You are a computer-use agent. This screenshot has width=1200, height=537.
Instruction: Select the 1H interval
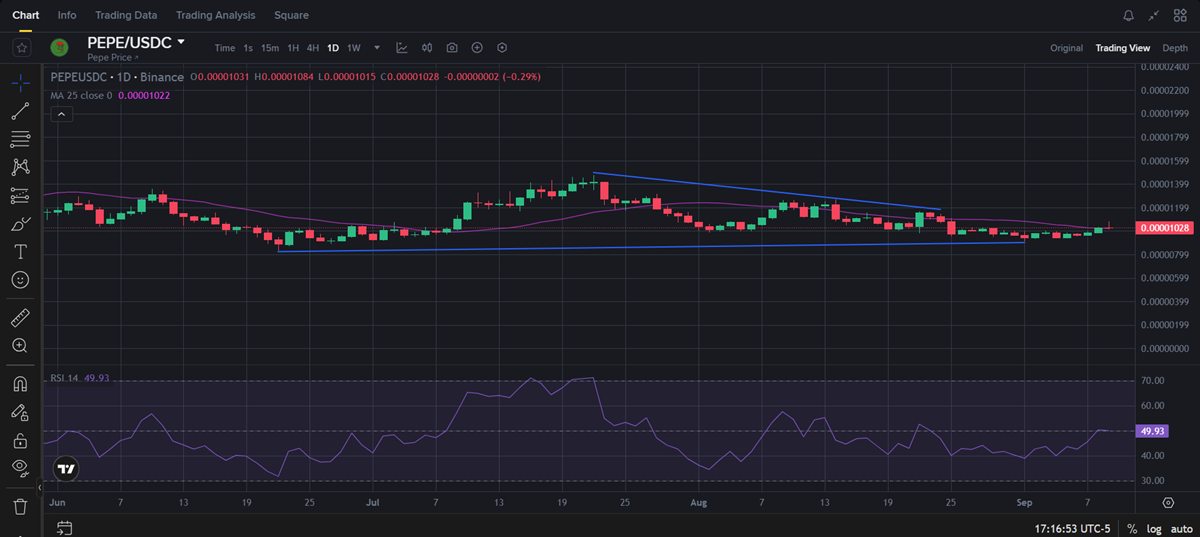point(293,48)
